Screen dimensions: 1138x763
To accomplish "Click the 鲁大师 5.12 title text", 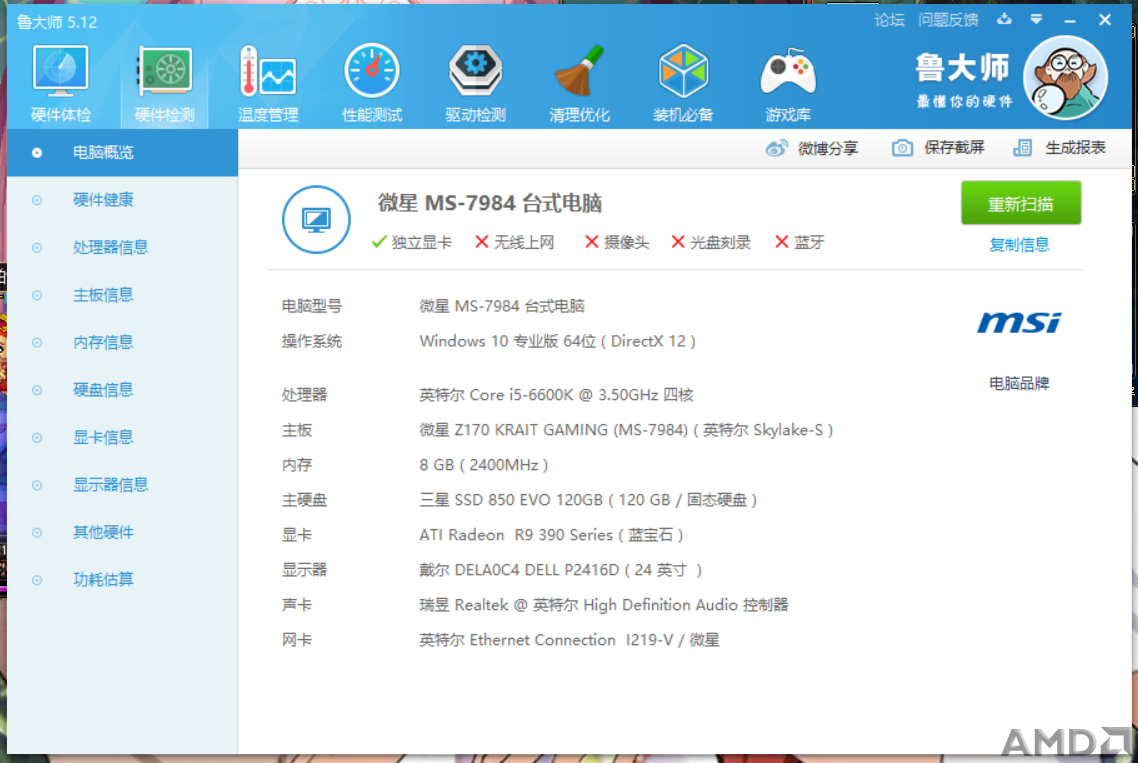I will pyautogui.click(x=57, y=22).
